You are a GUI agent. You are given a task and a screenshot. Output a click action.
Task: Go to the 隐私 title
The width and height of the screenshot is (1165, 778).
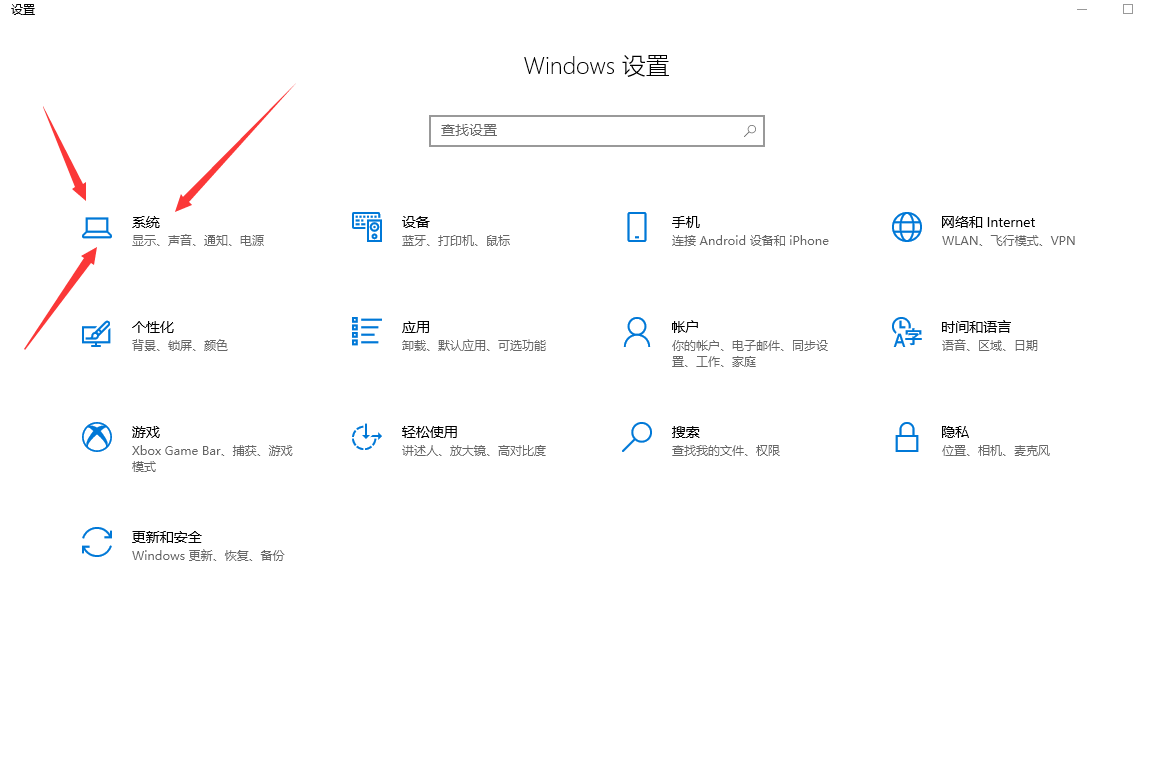955,432
